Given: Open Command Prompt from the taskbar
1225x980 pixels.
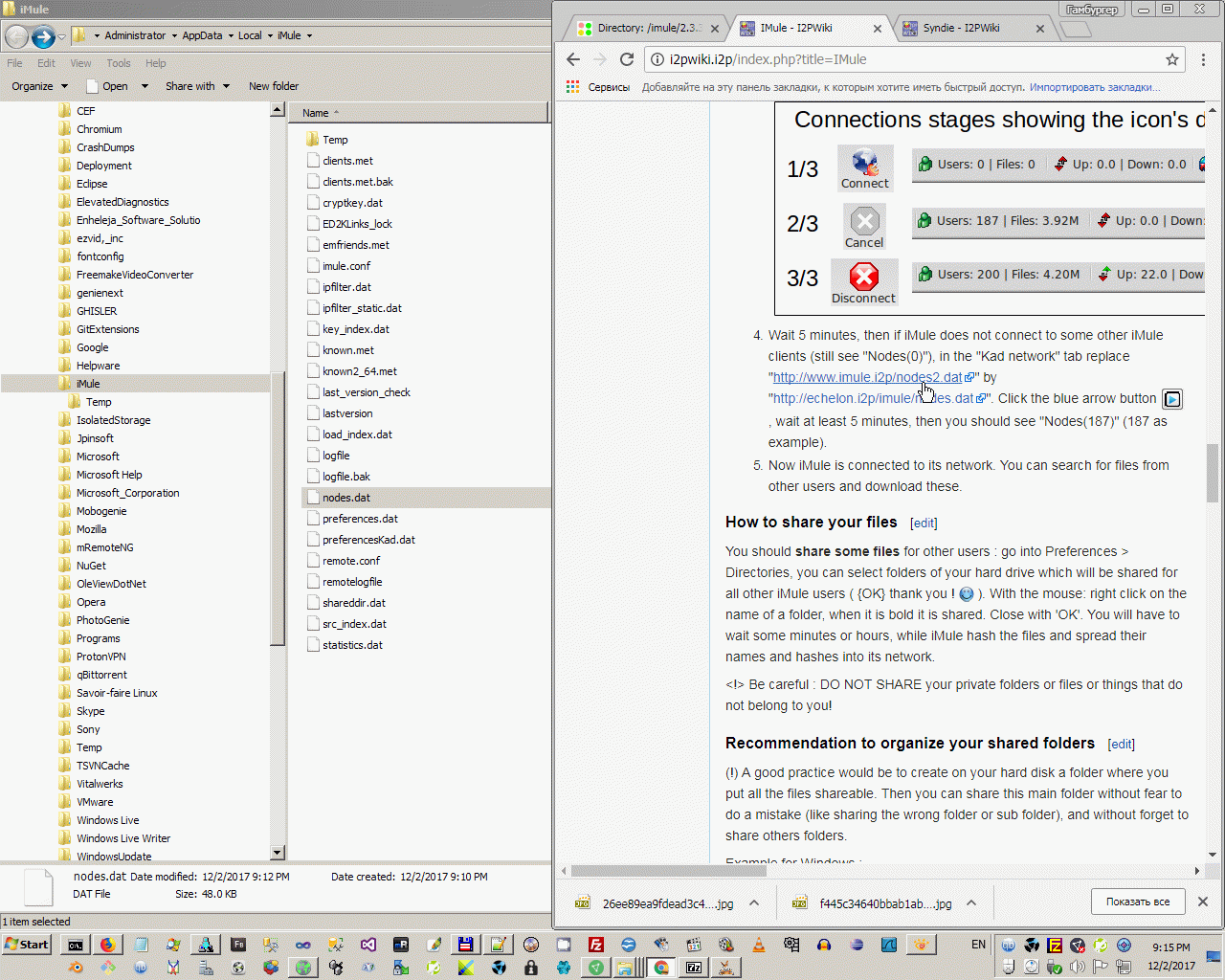Looking at the screenshot, I should (75, 945).
